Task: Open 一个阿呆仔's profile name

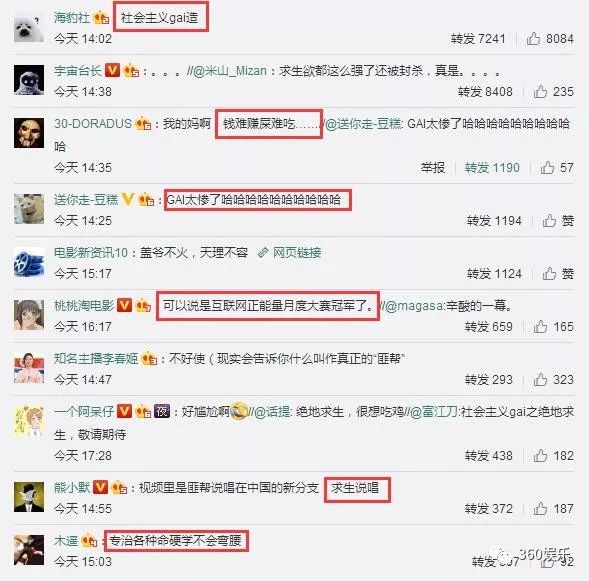Action: [x=84, y=412]
